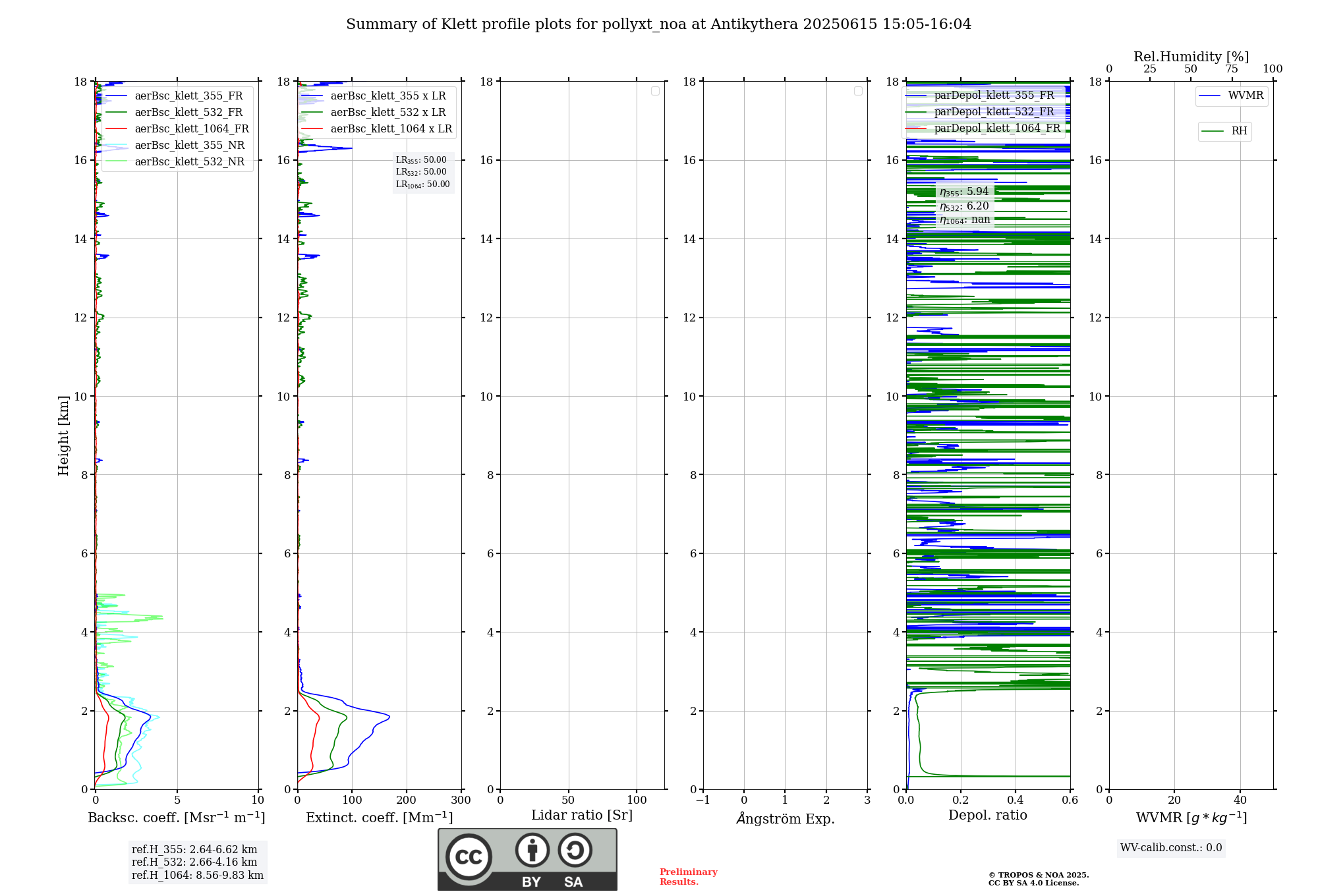Click the 'Backsc. coeff.' x-axis label
The width and height of the screenshot is (1318, 896).
pyautogui.click(x=177, y=818)
